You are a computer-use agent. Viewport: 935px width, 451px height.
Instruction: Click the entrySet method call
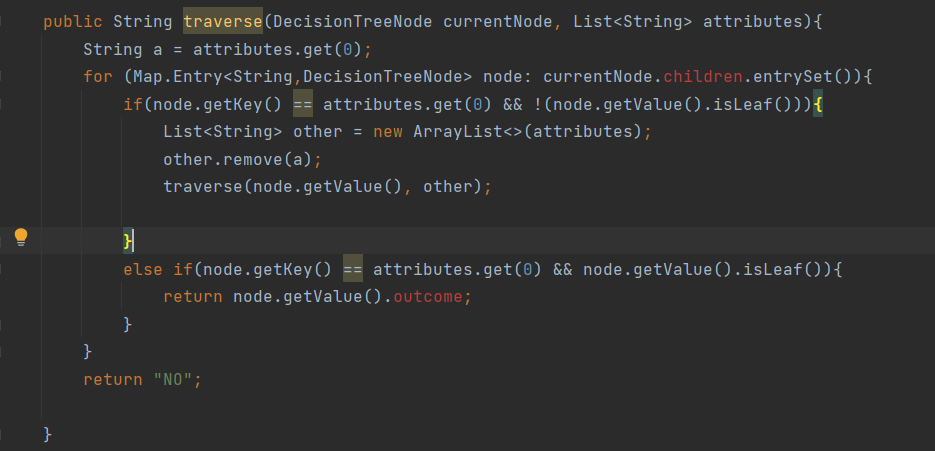[812, 76]
